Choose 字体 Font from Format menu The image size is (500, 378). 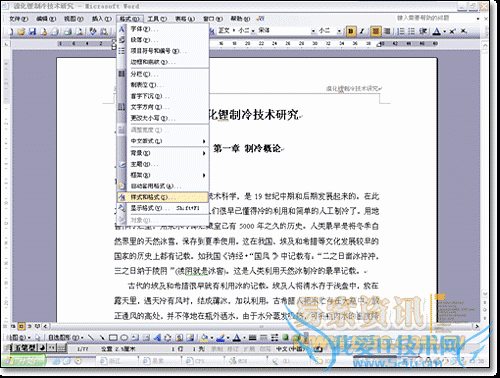[163, 29]
